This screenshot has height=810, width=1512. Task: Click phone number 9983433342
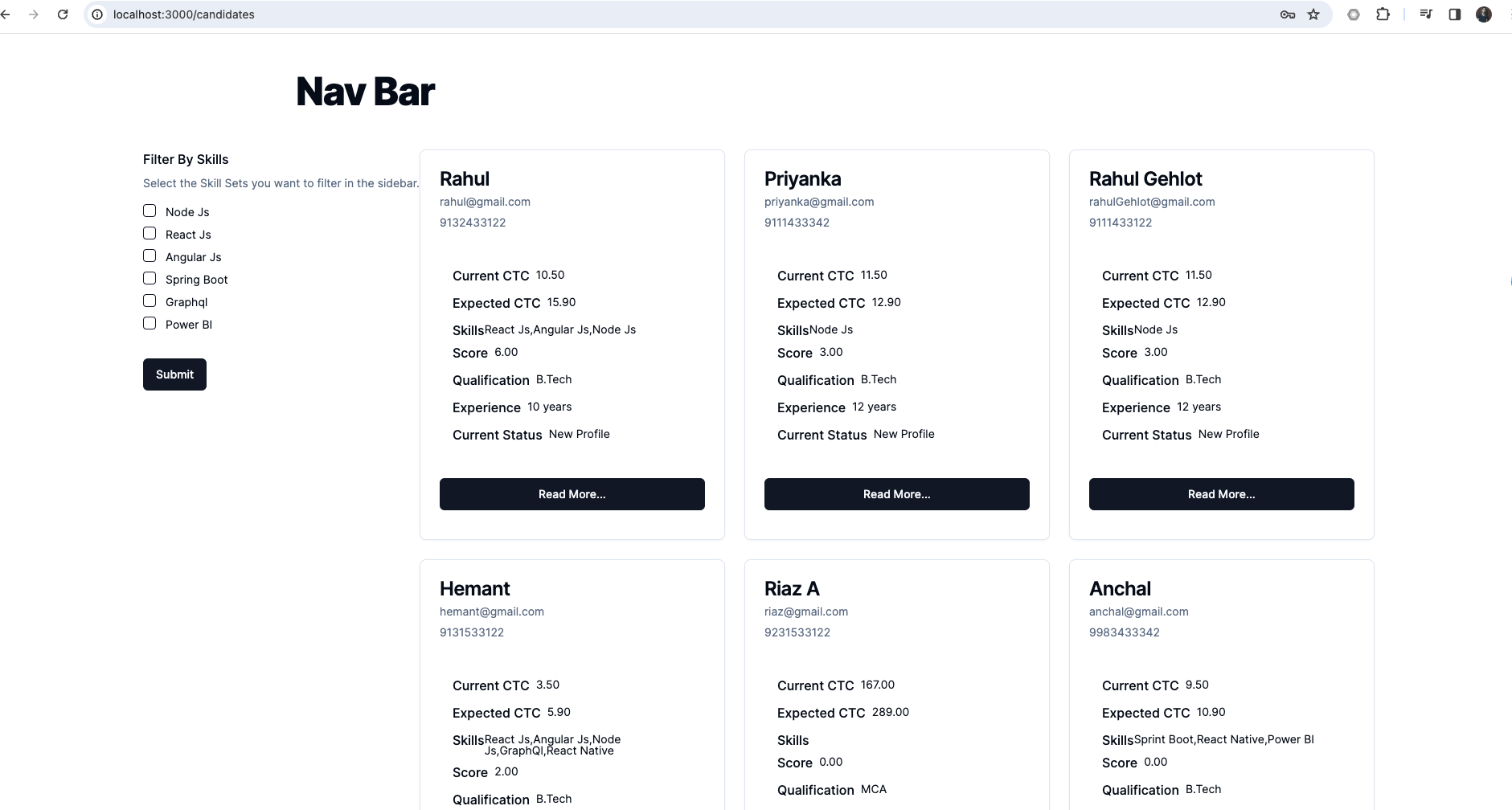[x=1125, y=632]
